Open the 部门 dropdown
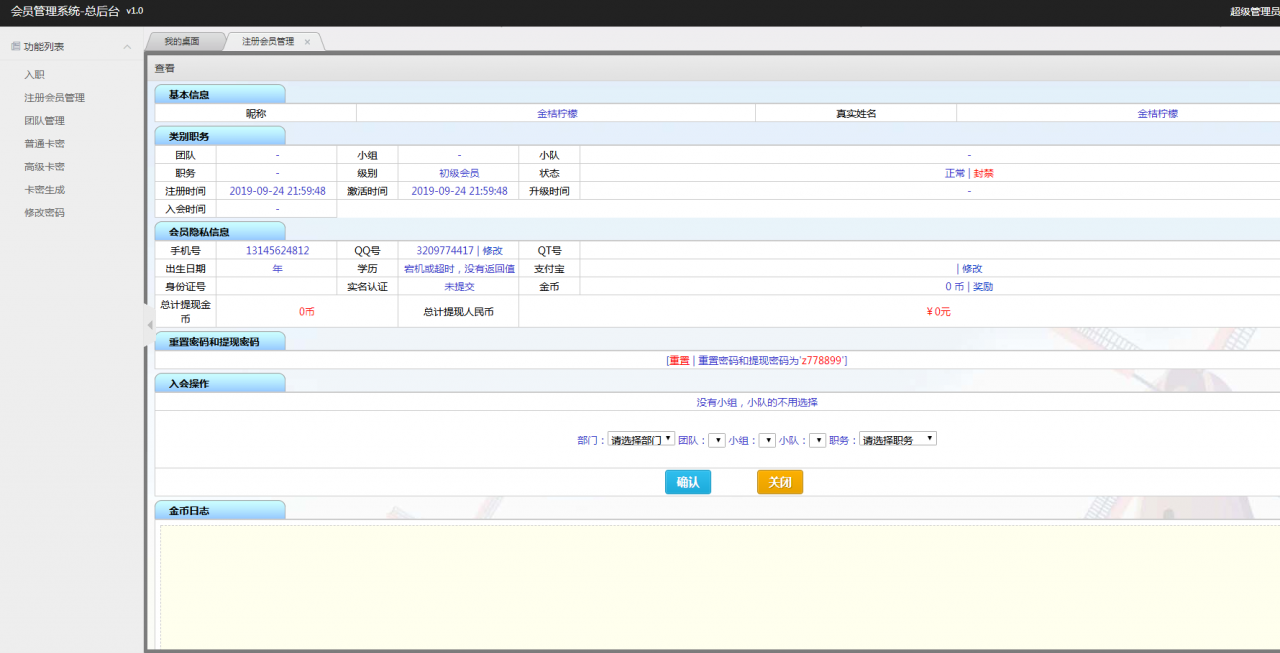 641,439
